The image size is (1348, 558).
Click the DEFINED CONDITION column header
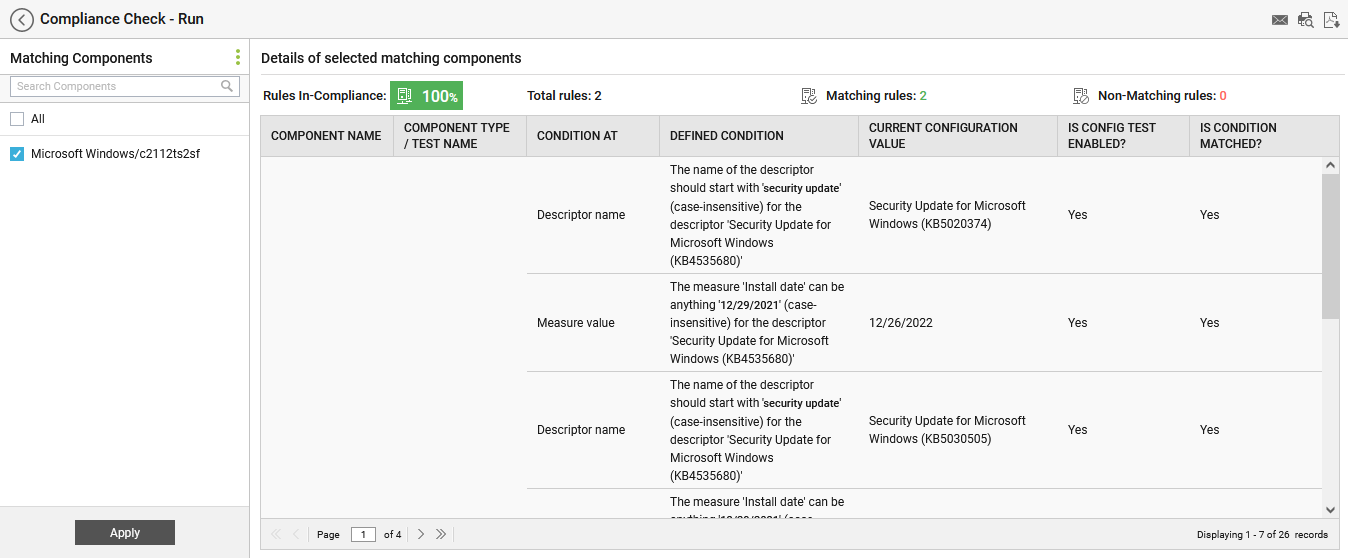758,136
